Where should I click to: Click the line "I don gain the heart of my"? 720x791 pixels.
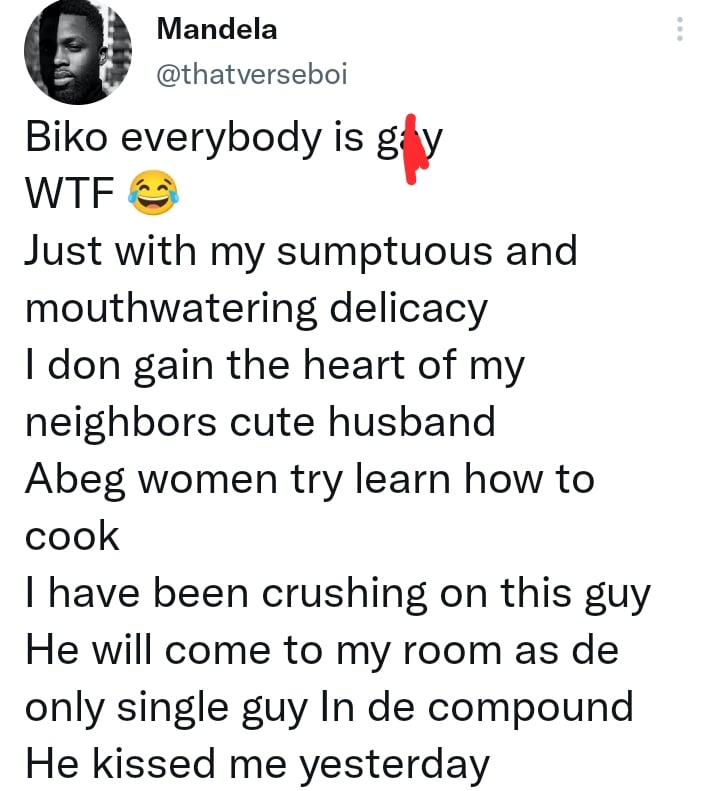(x=274, y=365)
